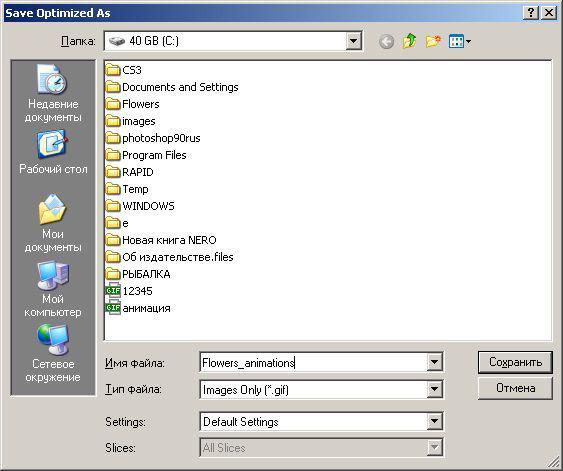Open Мой компьютер in sidebar
The width and height of the screenshot is (563, 471).
(53, 289)
